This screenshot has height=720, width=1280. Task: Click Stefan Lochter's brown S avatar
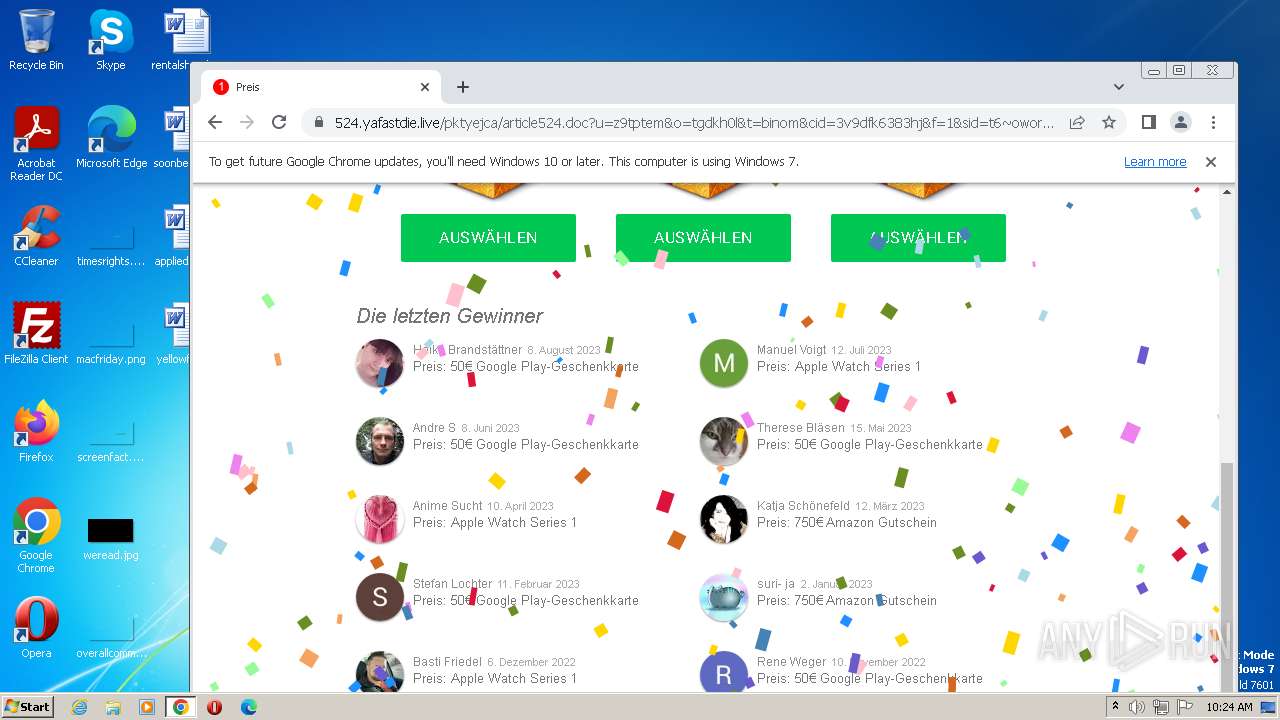click(x=380, y=598)
